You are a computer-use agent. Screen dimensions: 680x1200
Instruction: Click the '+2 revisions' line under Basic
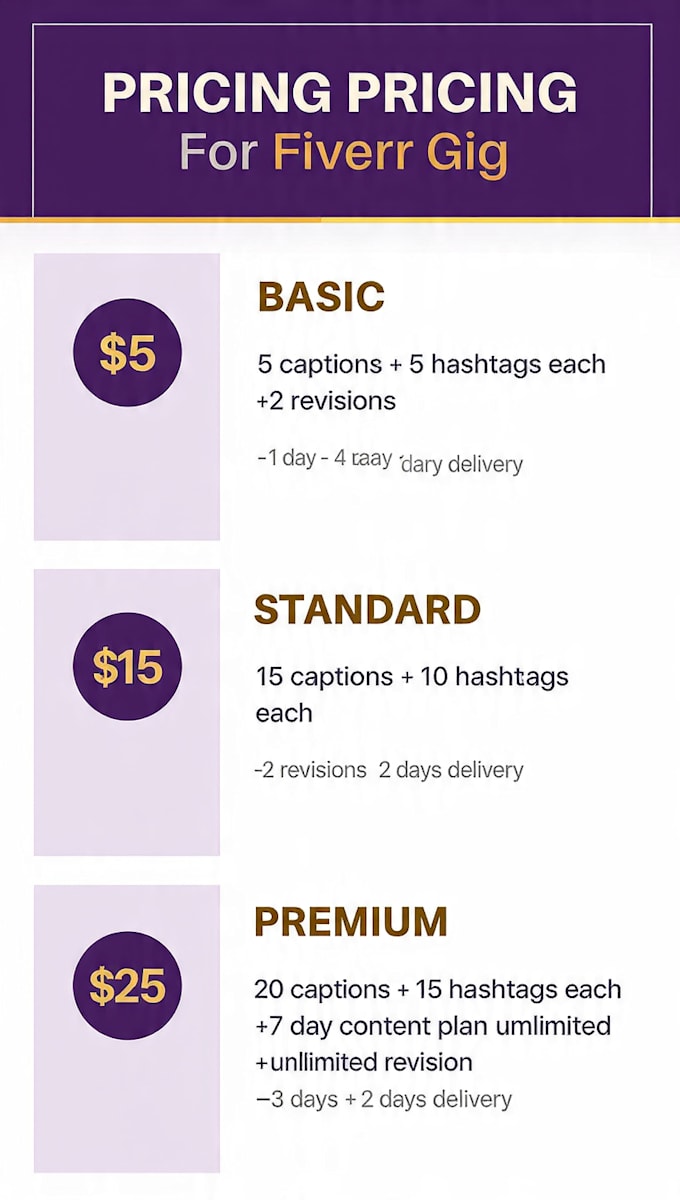click(326, 401)
